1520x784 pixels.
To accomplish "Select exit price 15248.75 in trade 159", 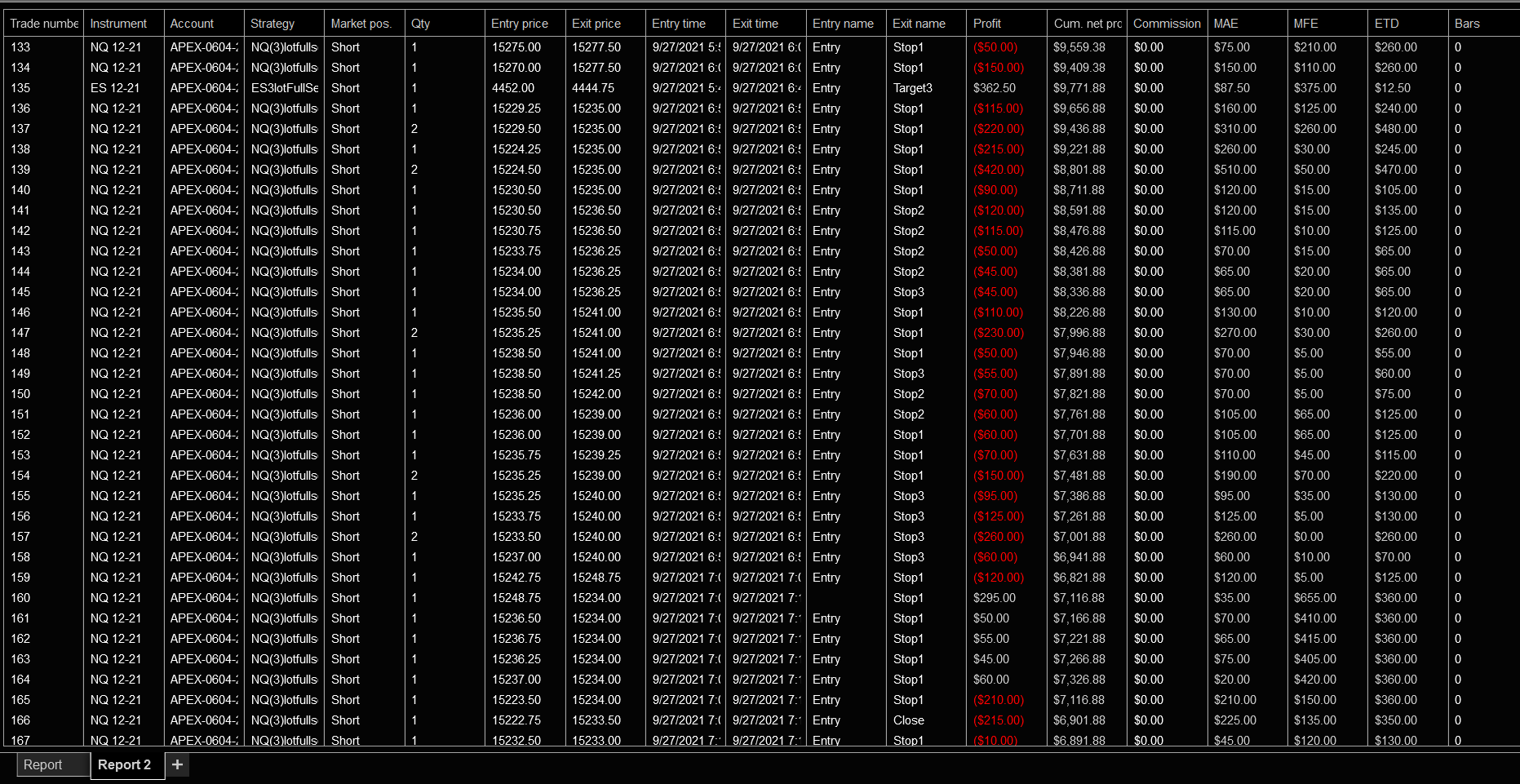I will 596,578.
